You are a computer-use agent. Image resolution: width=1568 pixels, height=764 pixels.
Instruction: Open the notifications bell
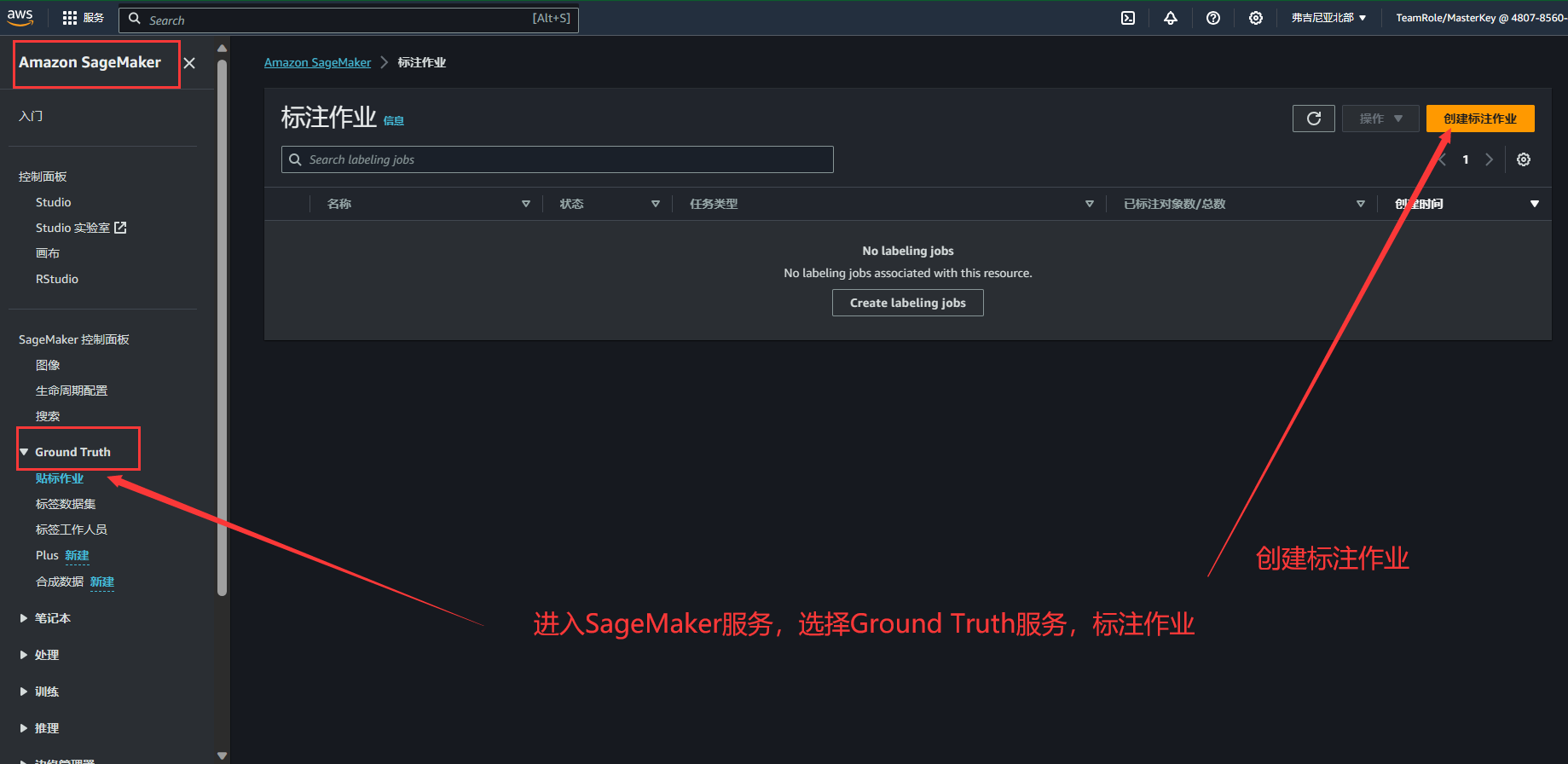point(1171,18)
